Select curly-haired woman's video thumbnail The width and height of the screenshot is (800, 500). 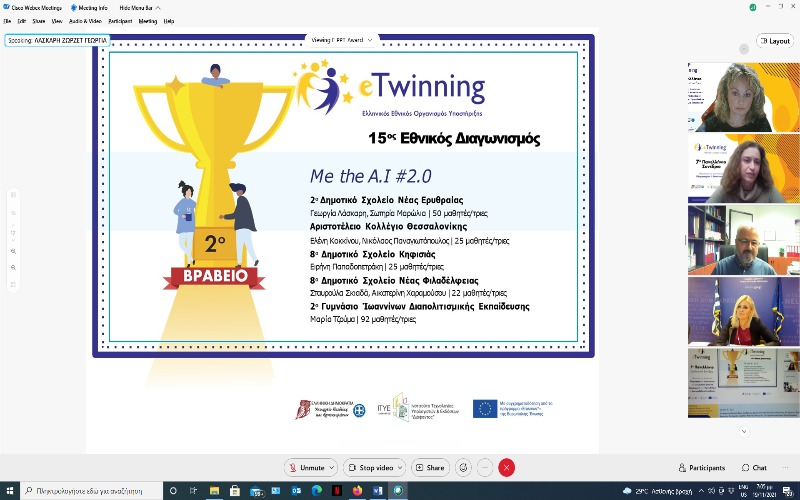(x=743, y=97)
